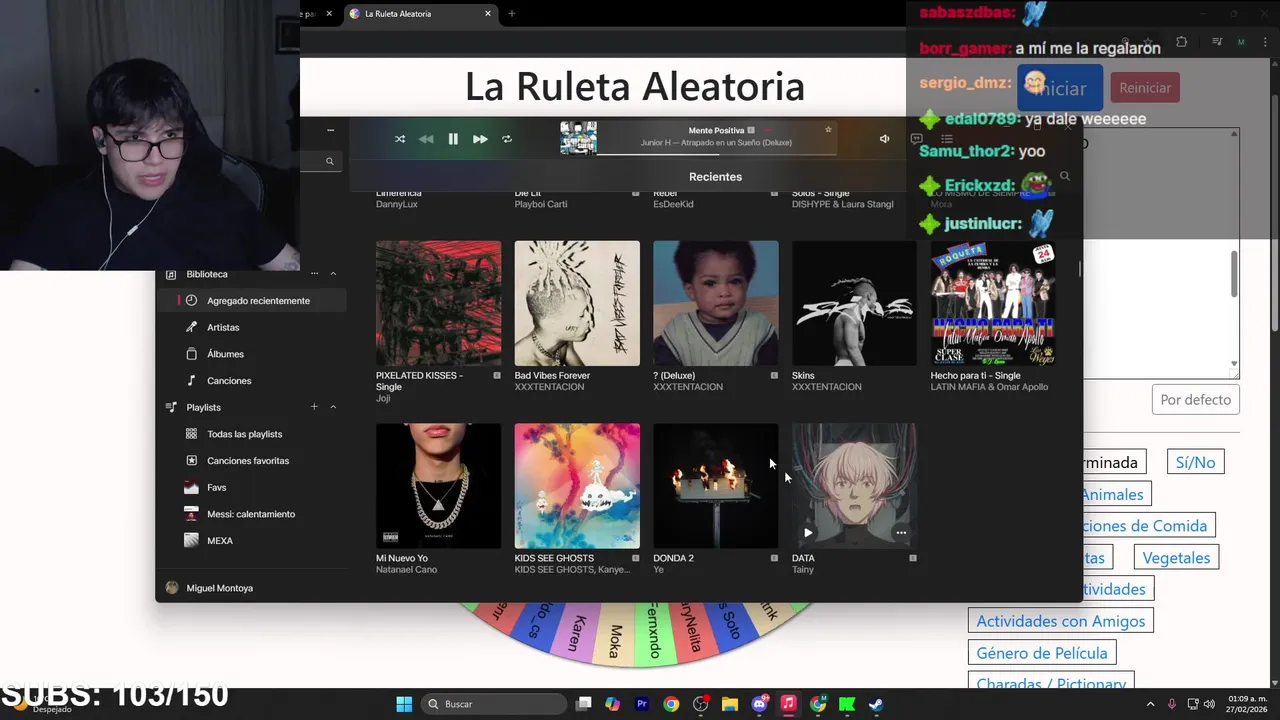The height and width of the screenshot is (720, 1280).
Task: Click the Recientes section heading
Action: pos(716,177)
